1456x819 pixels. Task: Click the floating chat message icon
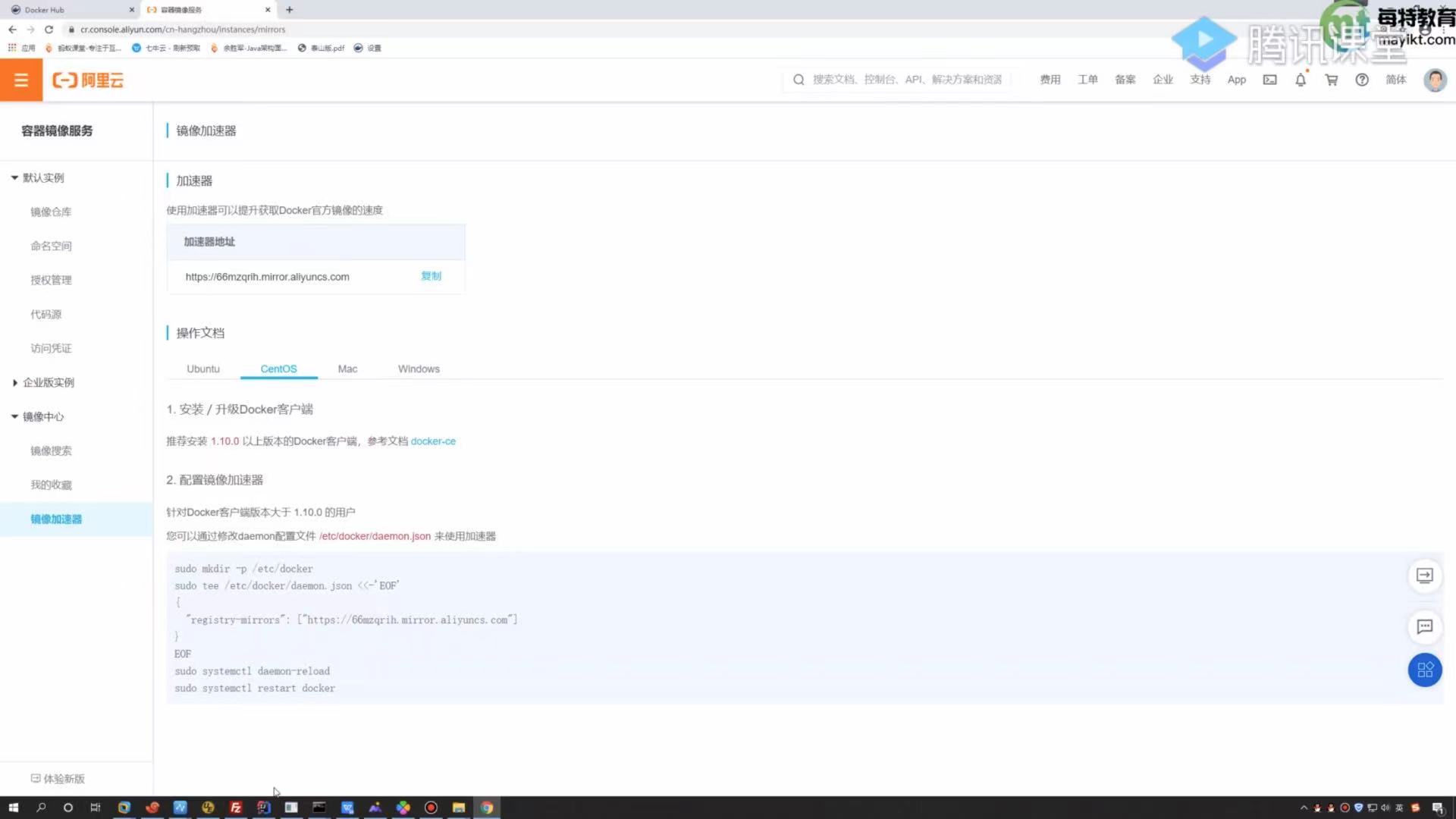1424,626
